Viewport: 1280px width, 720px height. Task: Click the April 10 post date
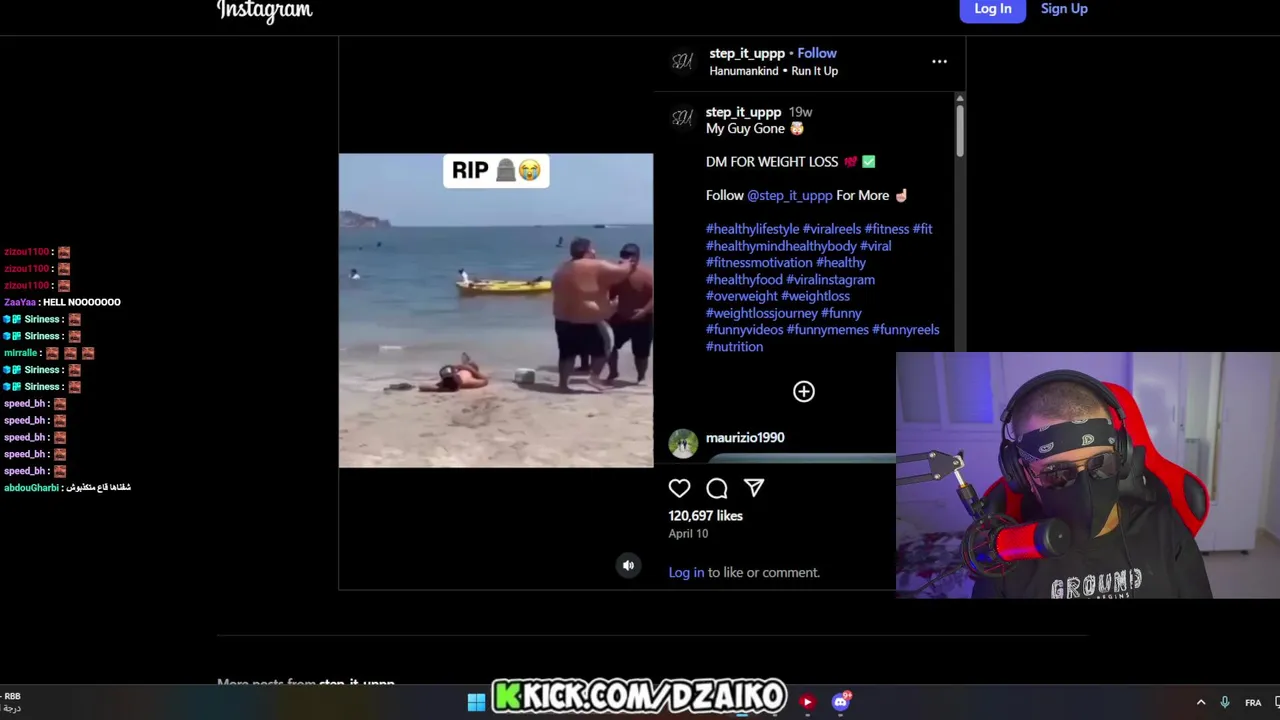click(688, 534)
